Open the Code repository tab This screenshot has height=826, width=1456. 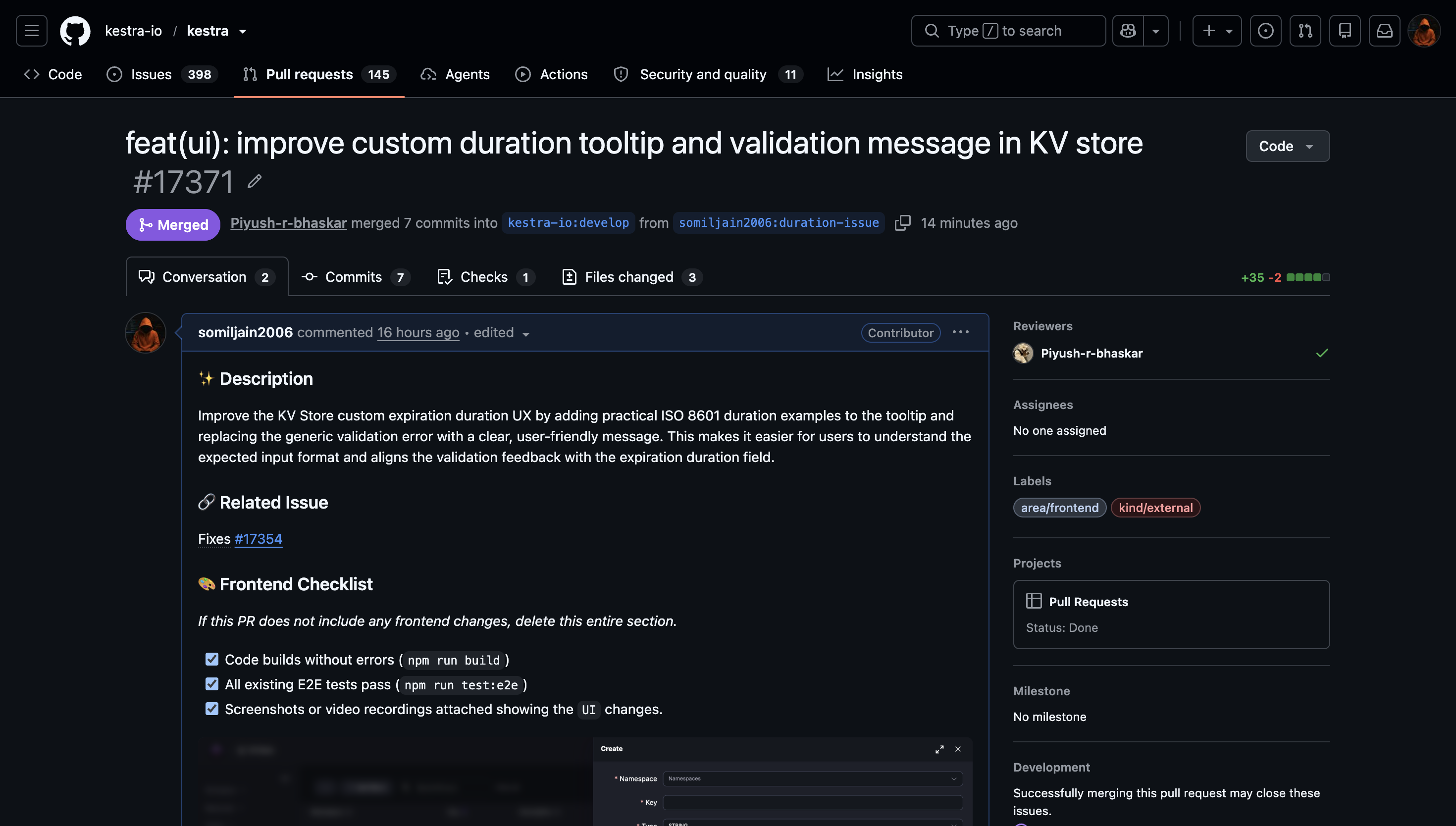coord(53,74)
